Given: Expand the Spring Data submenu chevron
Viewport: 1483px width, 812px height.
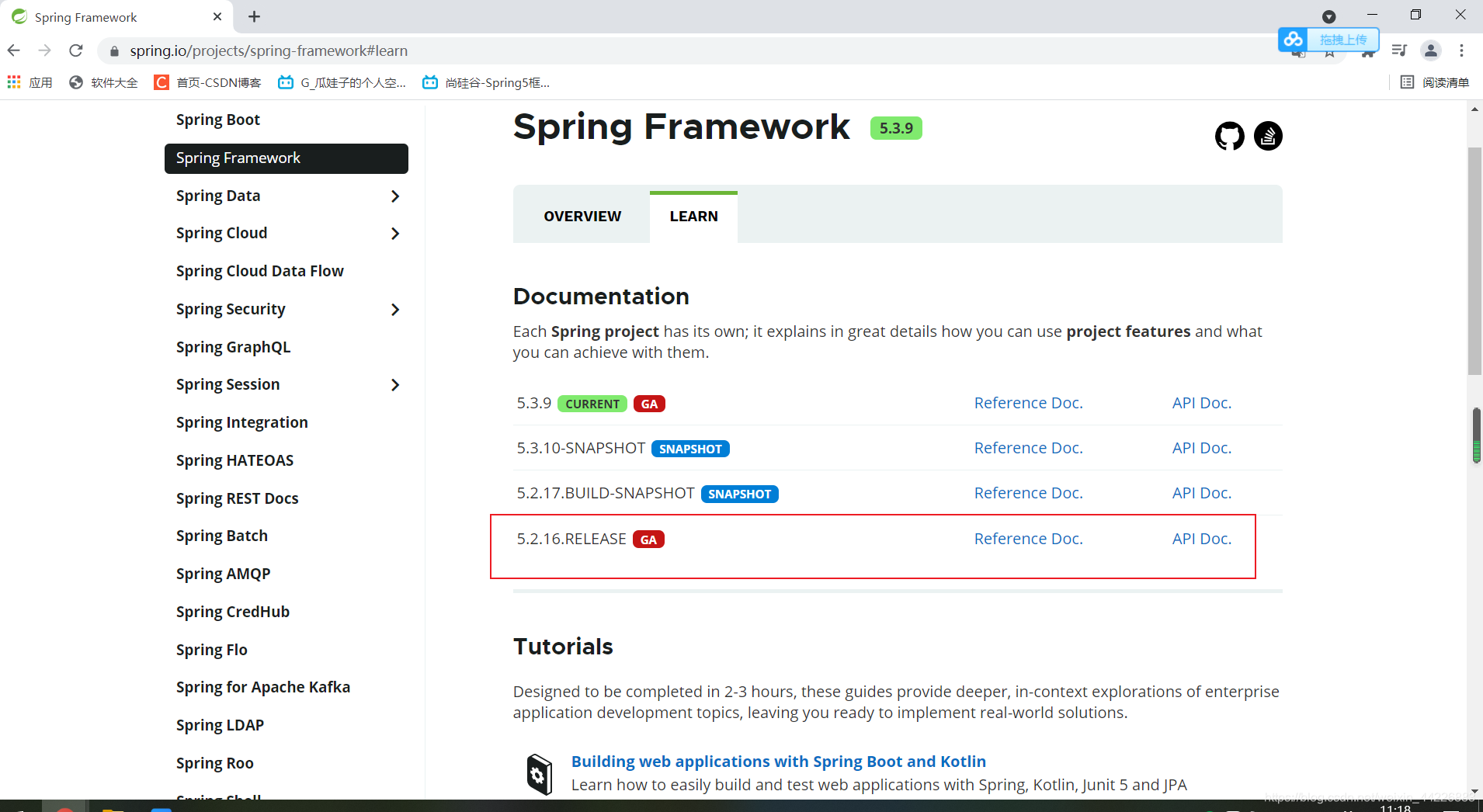Looking at the screenshot, I should point(395,196).
